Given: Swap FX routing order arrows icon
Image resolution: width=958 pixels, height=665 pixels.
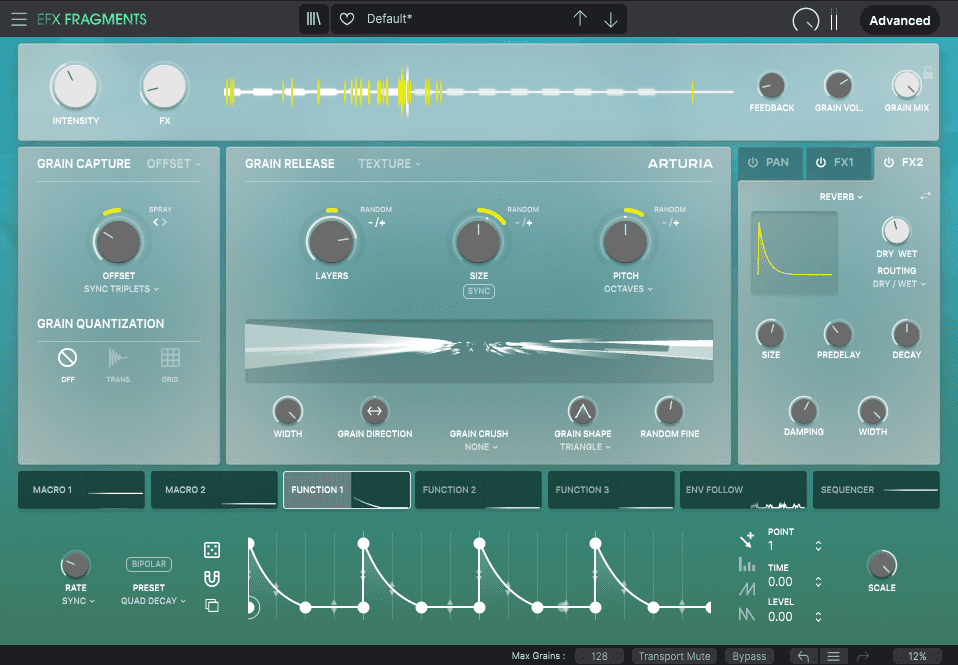Looking at the screenshot, I should tap(926, 196).
